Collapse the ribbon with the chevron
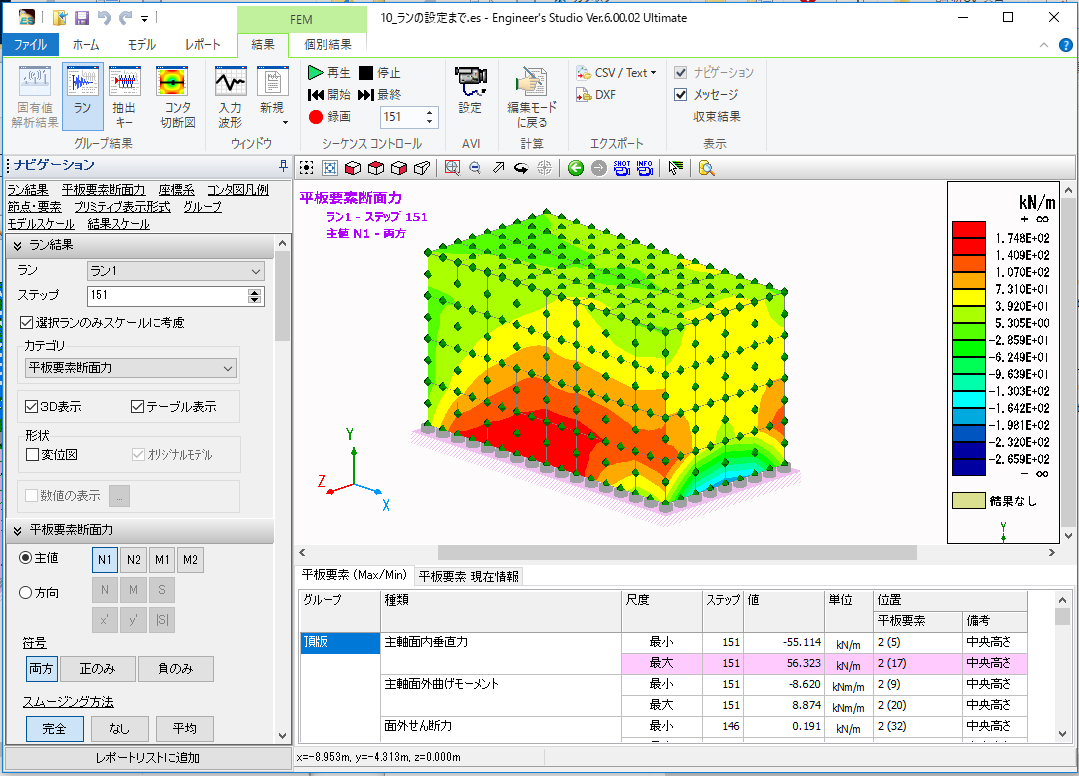The image size is (1079, 776). 1044,45
